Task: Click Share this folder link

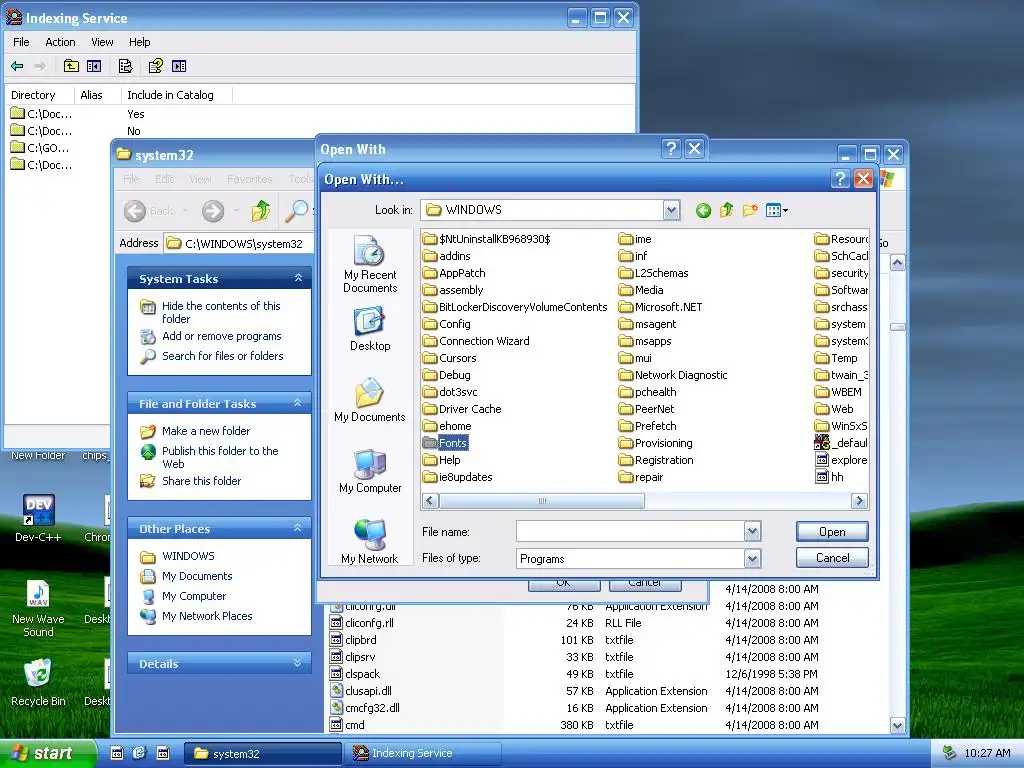Action: (201, 481)
